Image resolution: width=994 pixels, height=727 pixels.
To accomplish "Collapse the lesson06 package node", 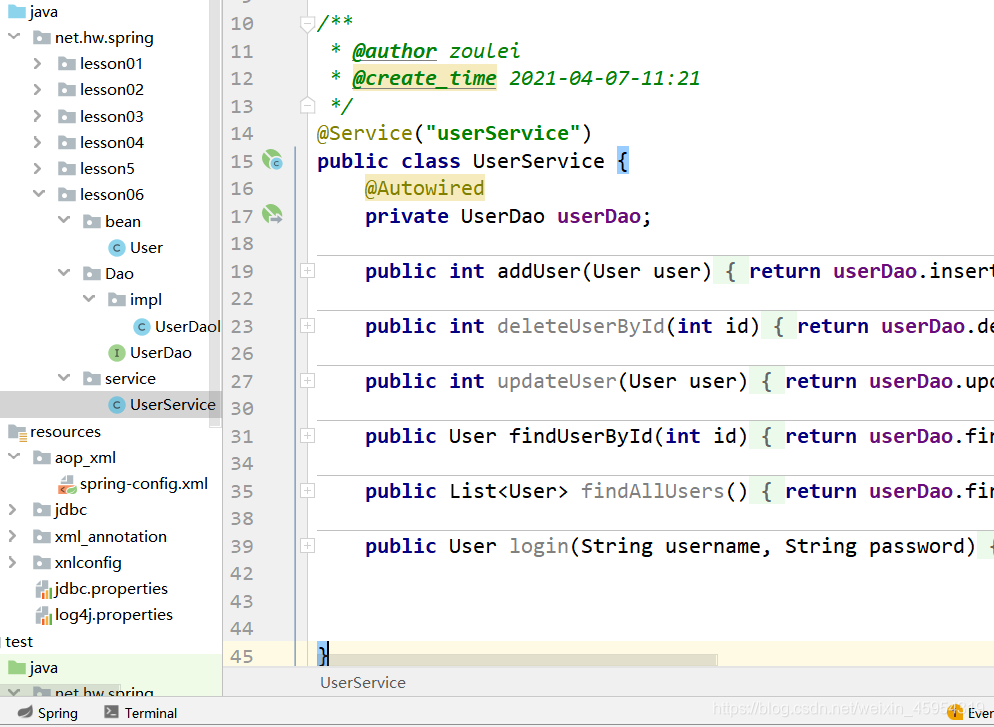I will click(x=39, y=194).
